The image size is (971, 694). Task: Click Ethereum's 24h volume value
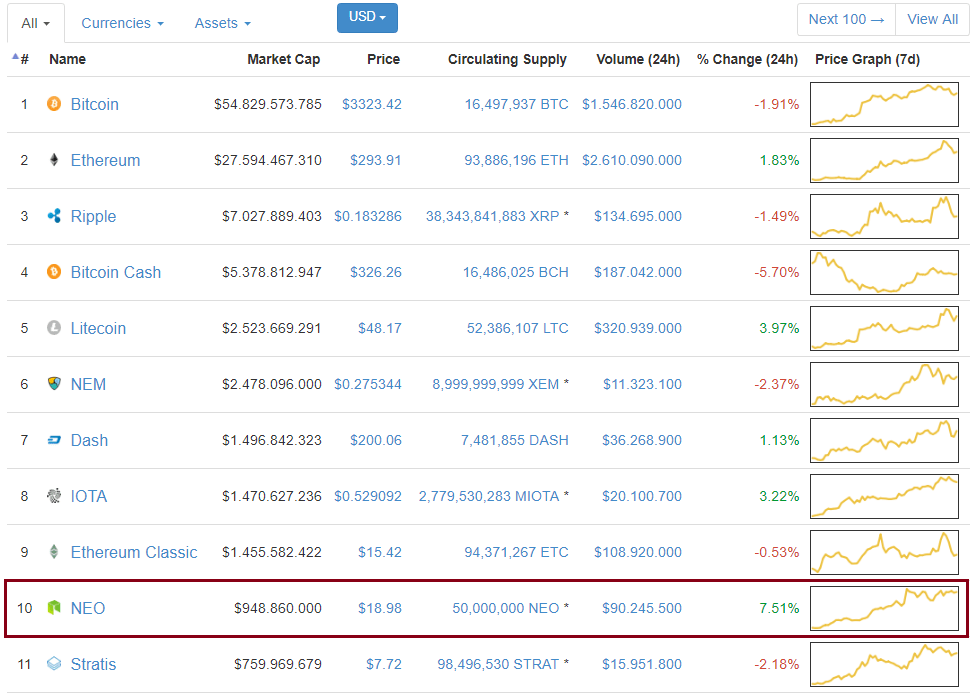click(x=631, y=160)
